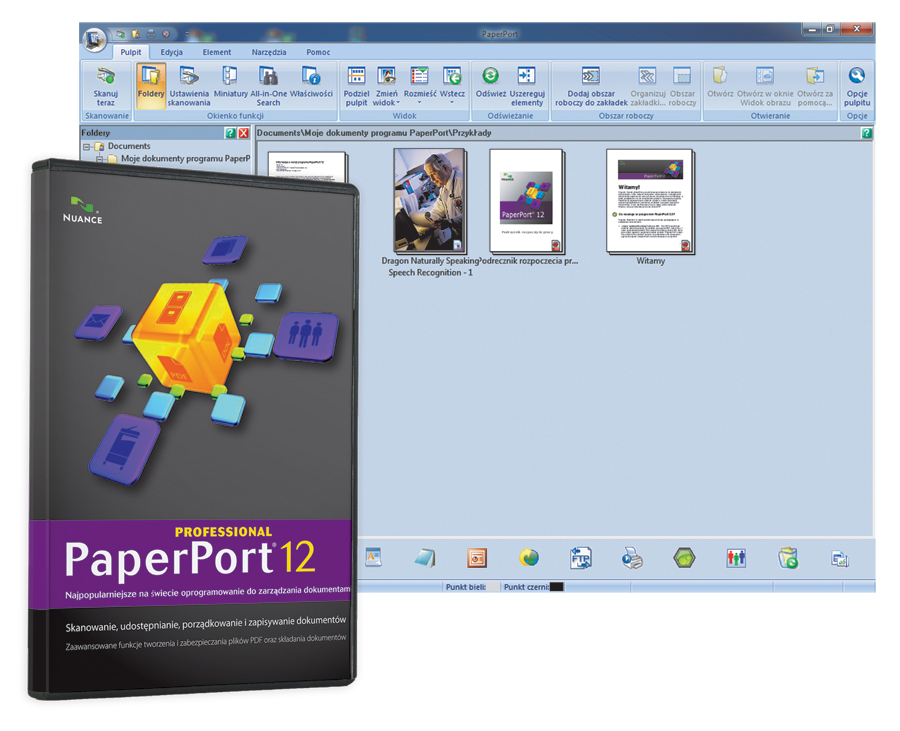The height and width of the screenshot is (731, 900).
Task: Click the Punkt czerni black swatch
Action: point(557,587)
